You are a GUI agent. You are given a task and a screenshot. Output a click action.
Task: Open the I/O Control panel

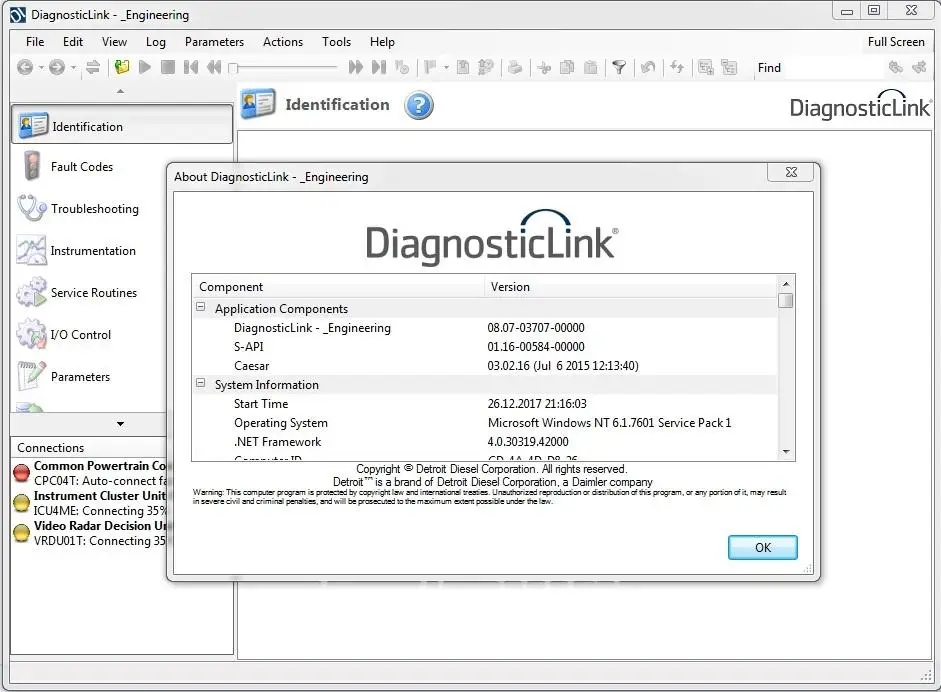click(x=80, y=335)
